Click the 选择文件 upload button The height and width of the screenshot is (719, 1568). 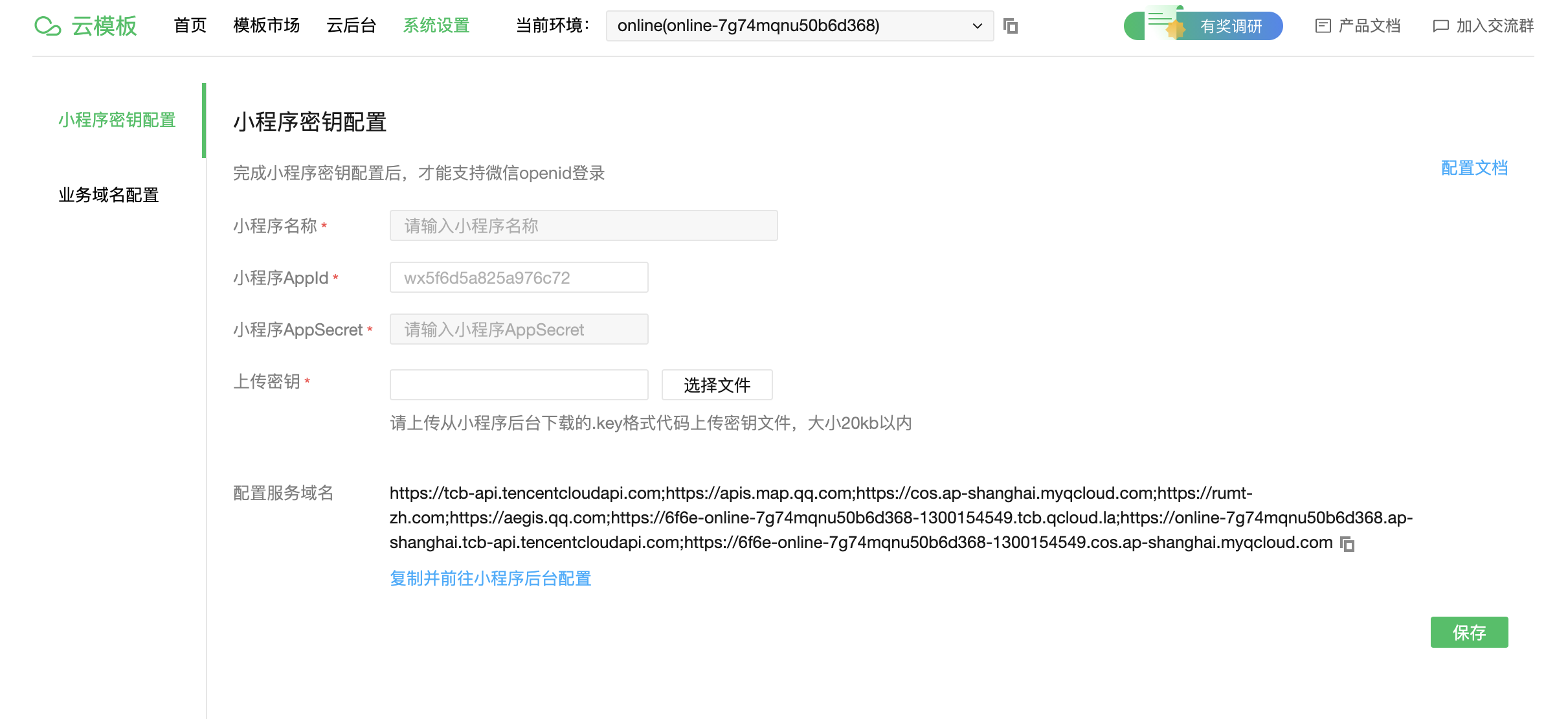point(717,385)
